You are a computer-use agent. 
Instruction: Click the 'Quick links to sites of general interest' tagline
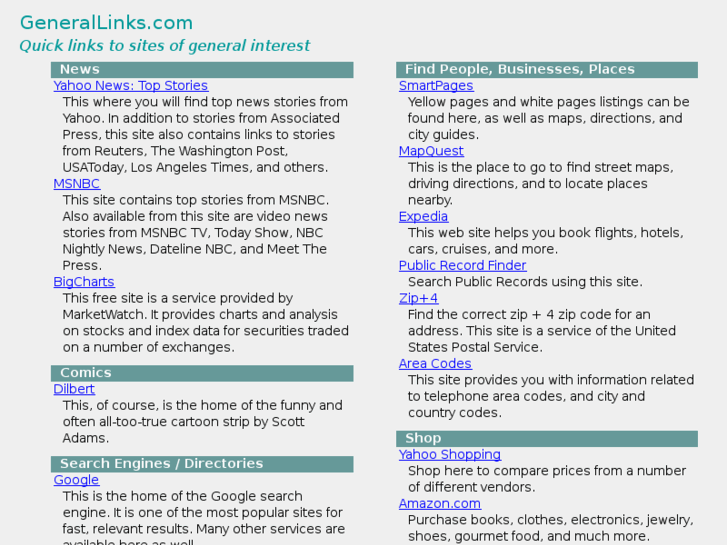(165, 45)
